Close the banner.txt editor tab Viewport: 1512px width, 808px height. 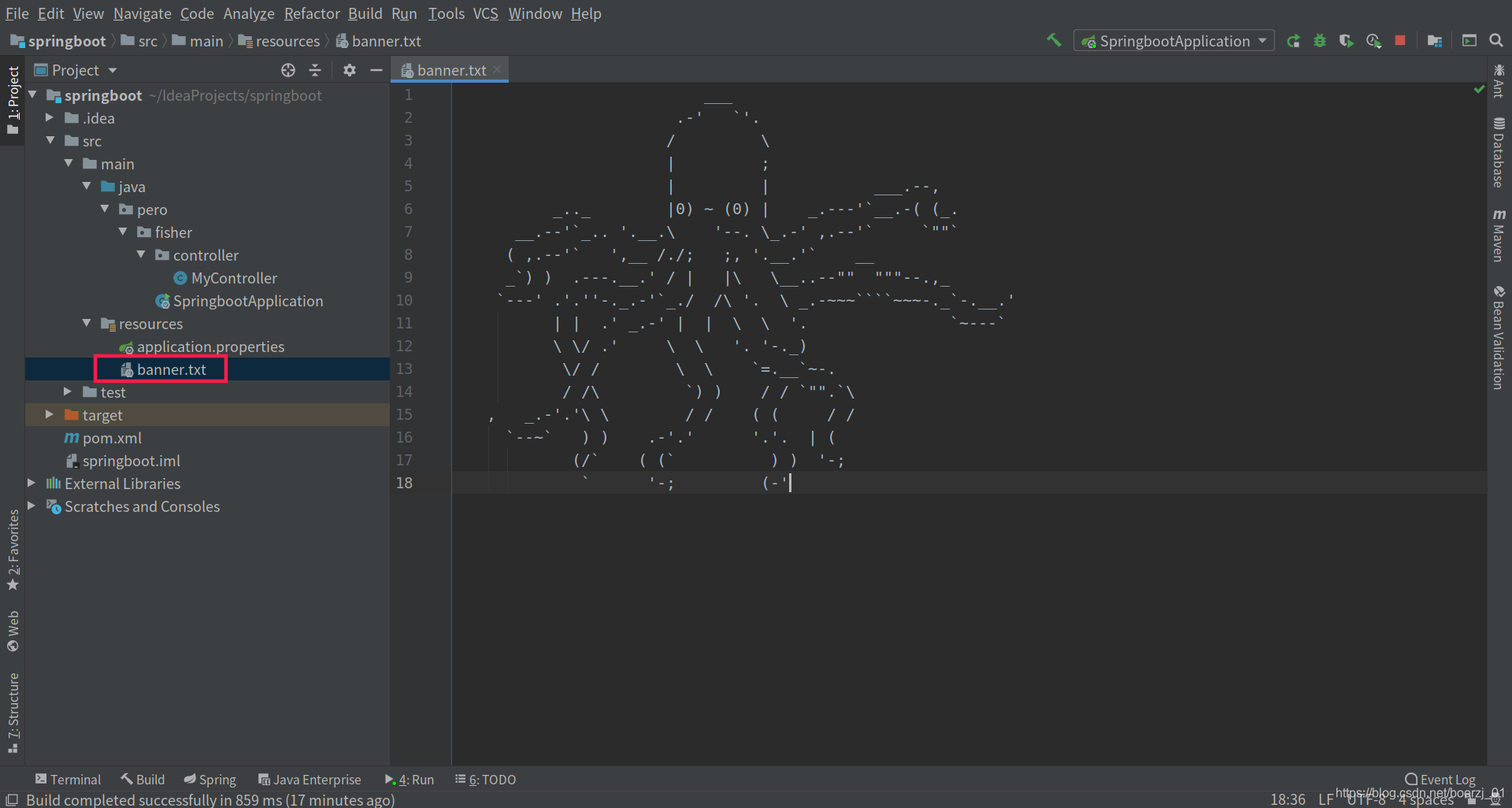click(x=497, y=69)
